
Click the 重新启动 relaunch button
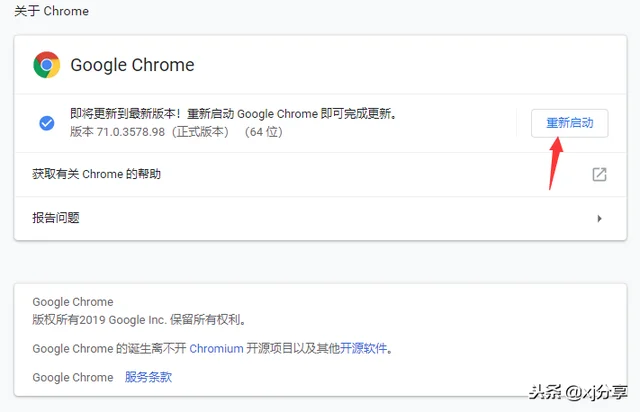[x=569, y=123]
